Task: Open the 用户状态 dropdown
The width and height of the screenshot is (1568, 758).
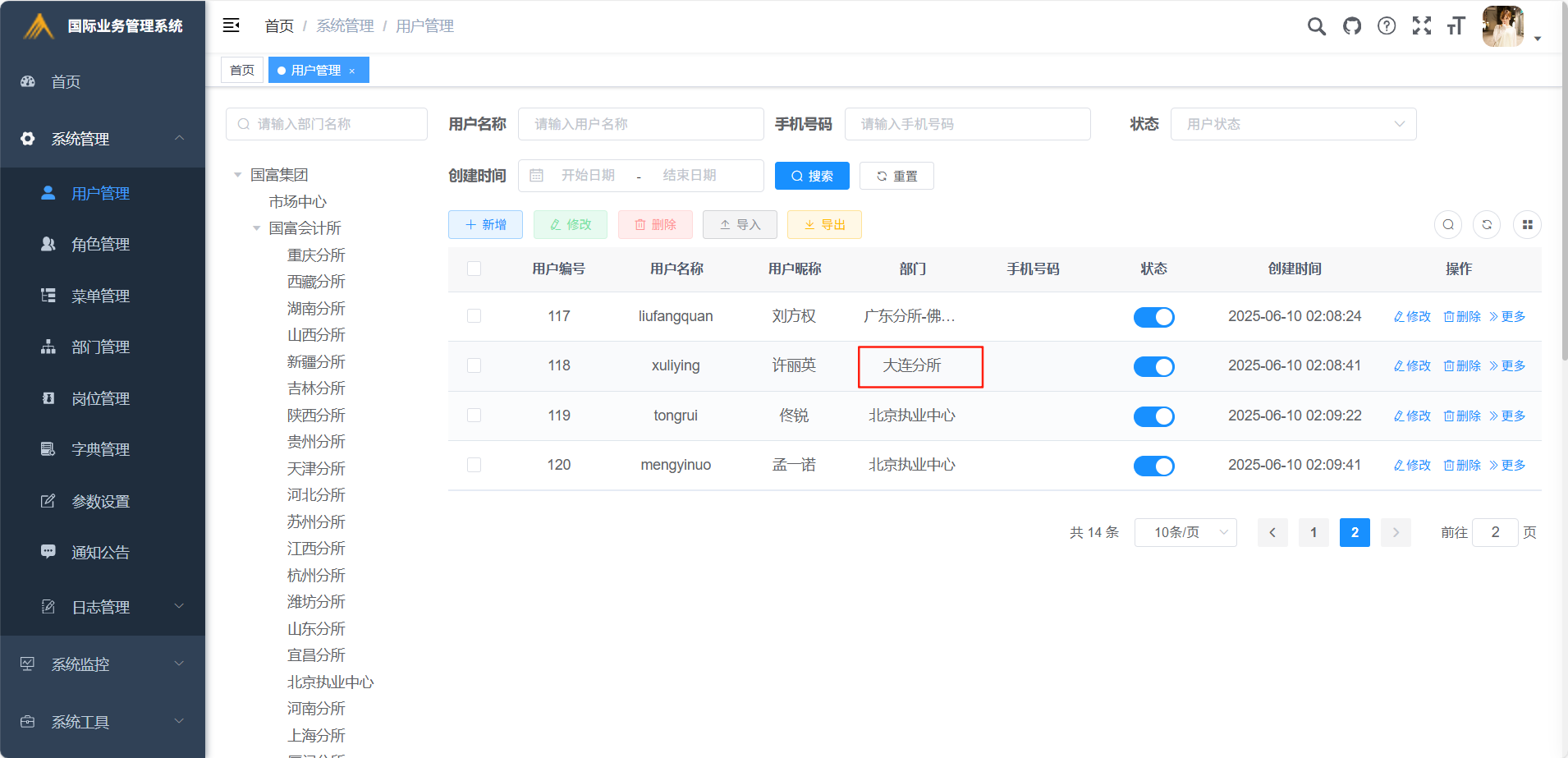Action: coord(1293,124)
